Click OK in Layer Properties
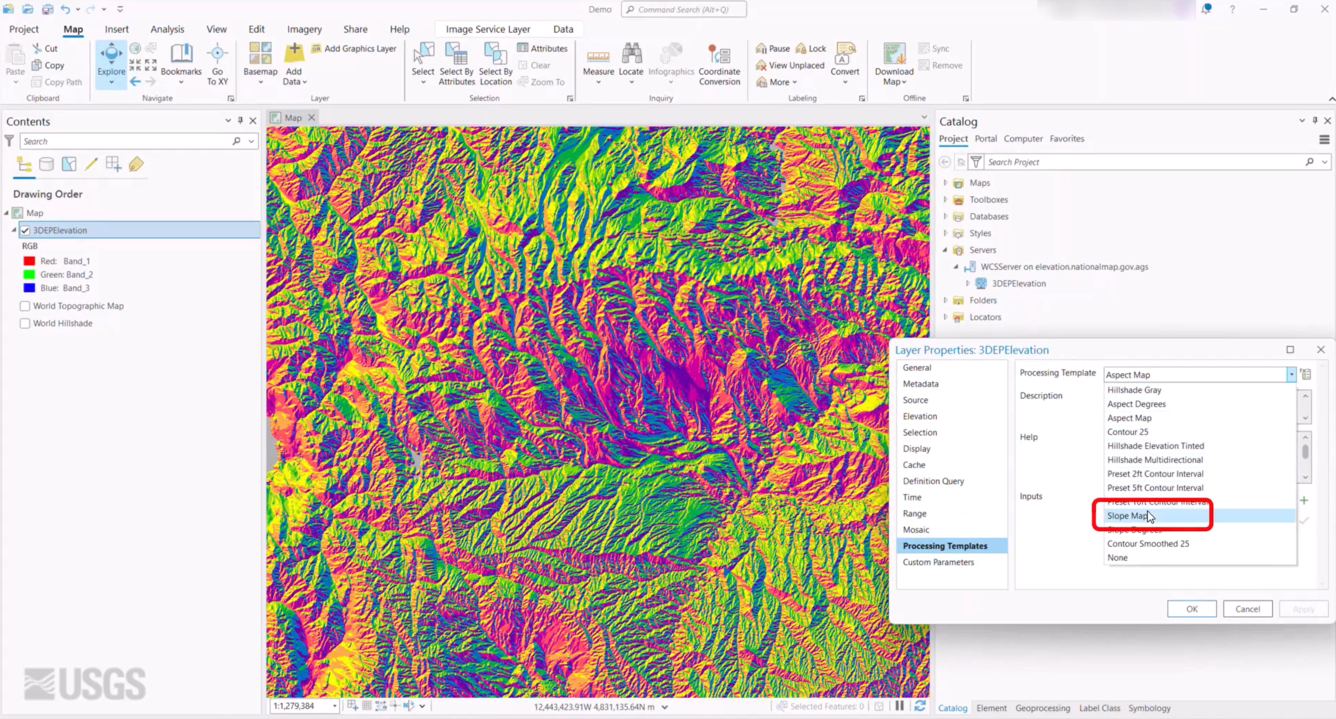 (x=1192, y=609)
